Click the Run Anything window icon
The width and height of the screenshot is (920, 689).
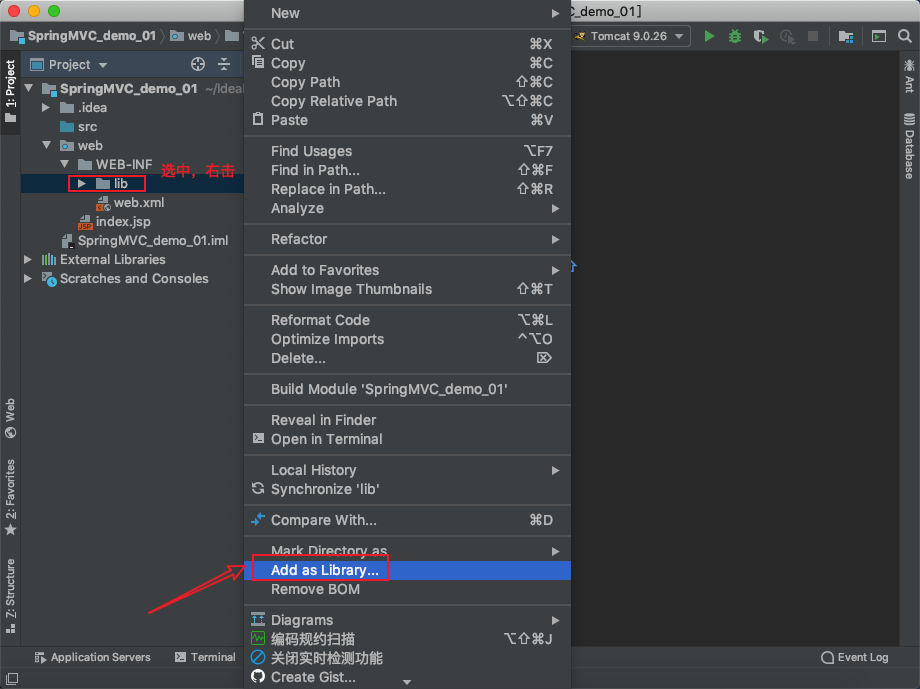point(878,36)
